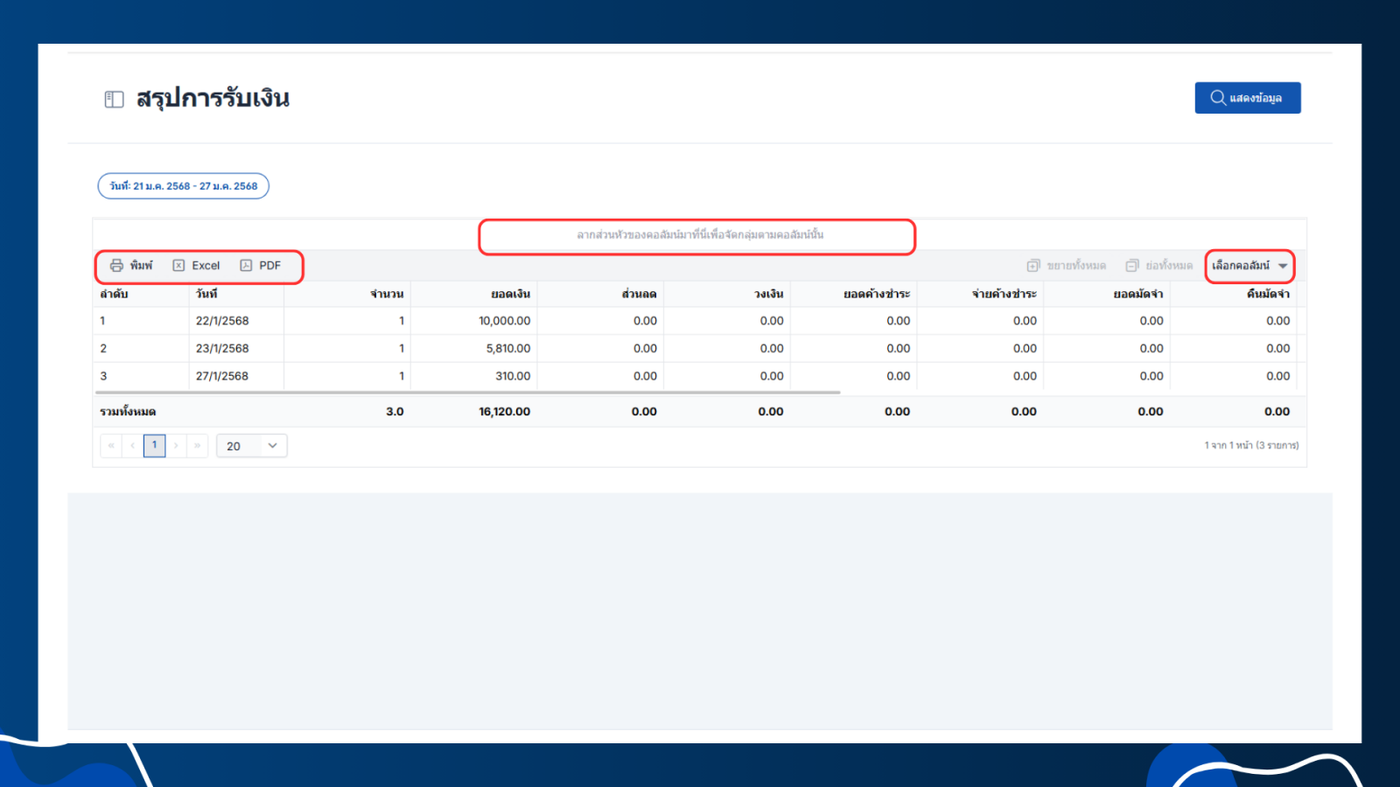Viewport: 1400px width, 787px height.
Task: Go to the previous page of results
Action: pos(132,446)
